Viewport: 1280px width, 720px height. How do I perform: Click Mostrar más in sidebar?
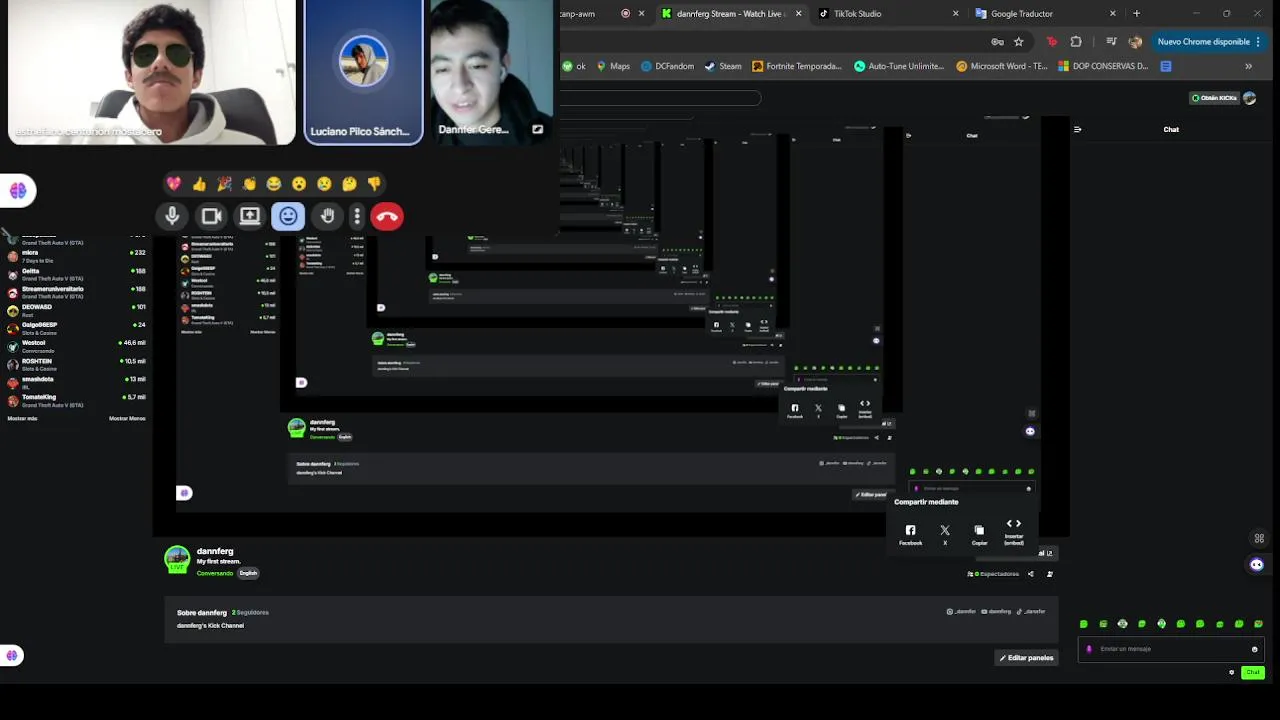pyautogui.click(x=22, y=419)
